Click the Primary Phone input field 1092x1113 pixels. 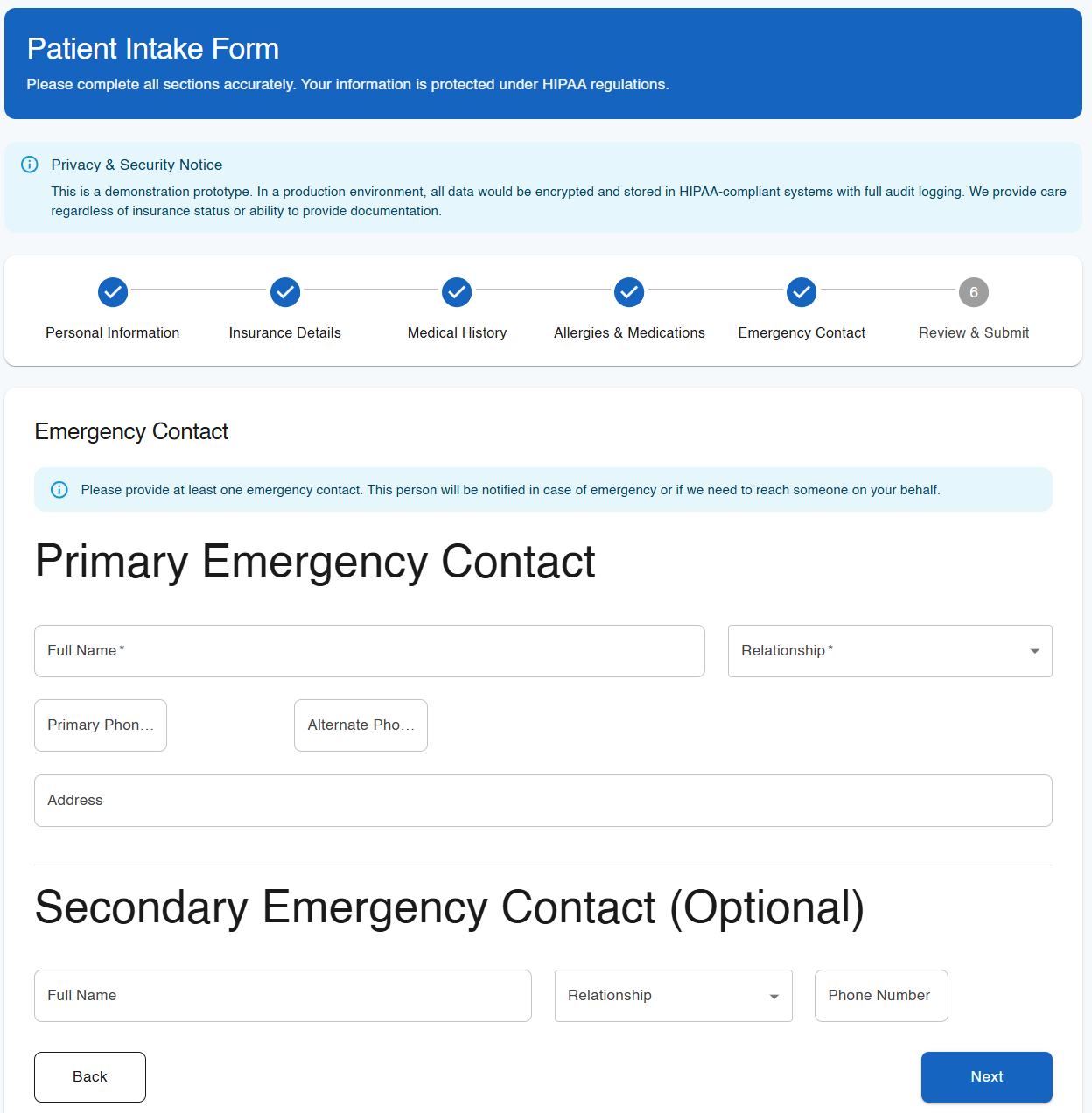[101, 725]
